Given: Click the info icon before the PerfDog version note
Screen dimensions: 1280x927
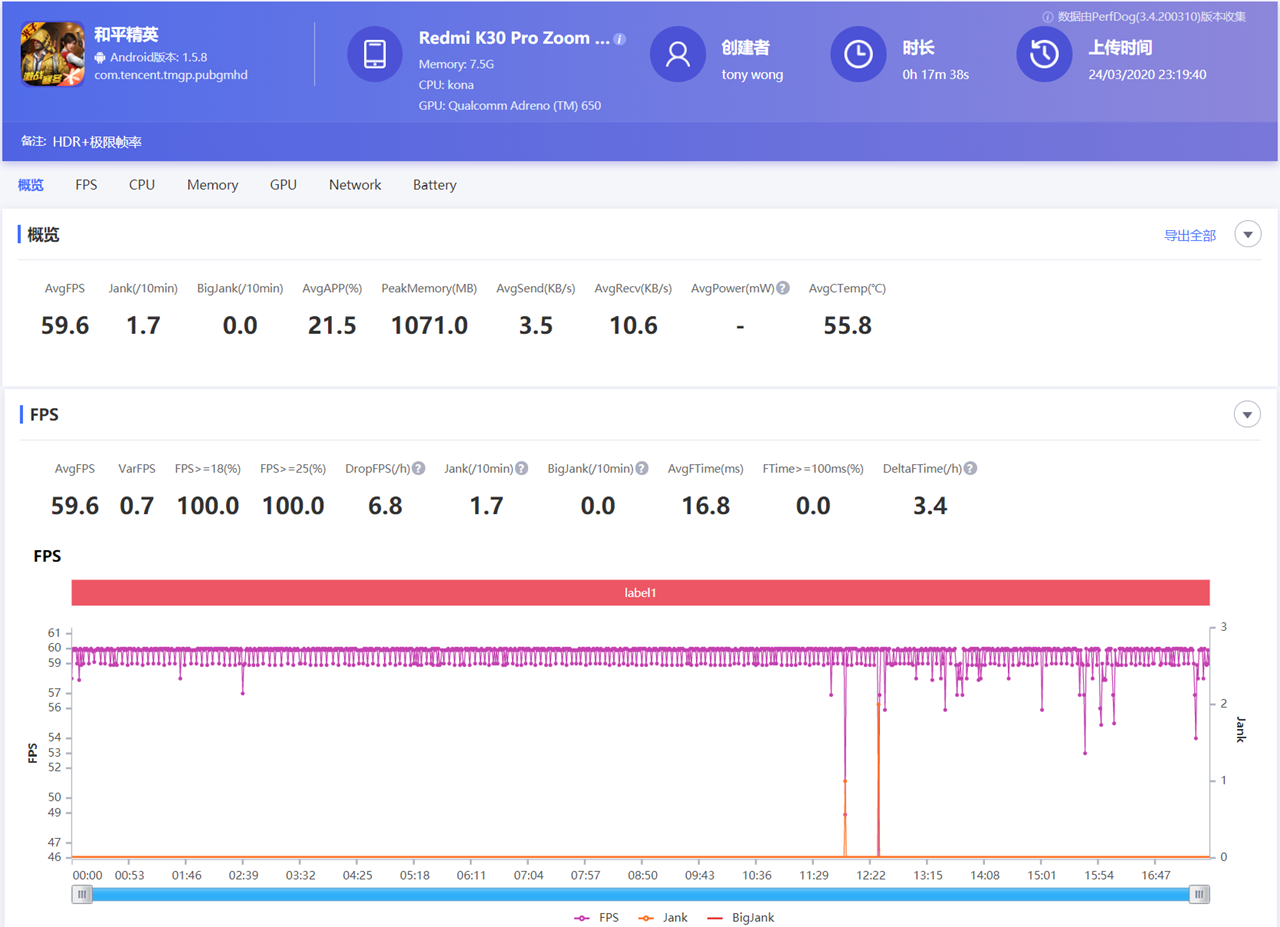Looking at the screenshot, I should pos(1048,17).
